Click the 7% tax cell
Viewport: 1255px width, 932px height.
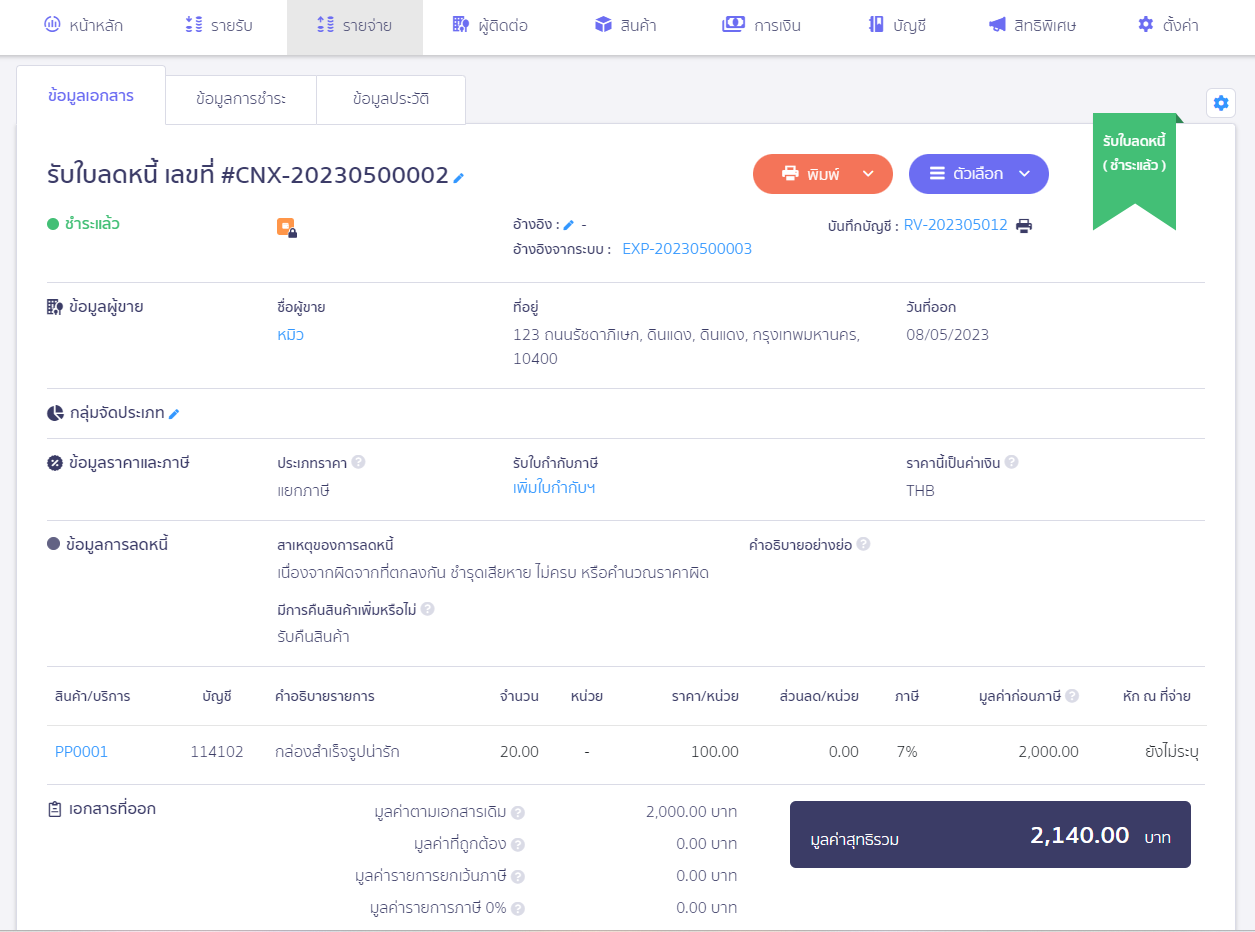pos(907,752)
